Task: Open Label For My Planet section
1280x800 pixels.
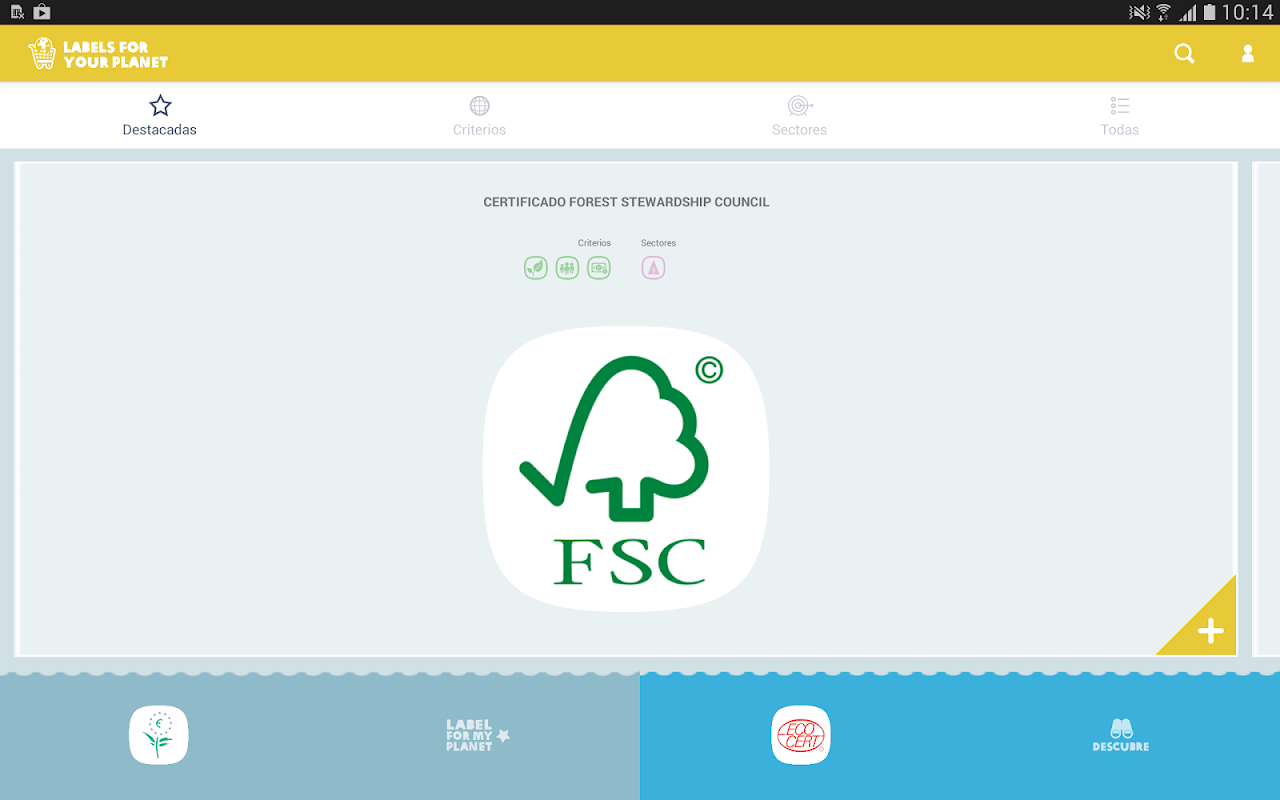Action: coord(477,735)
